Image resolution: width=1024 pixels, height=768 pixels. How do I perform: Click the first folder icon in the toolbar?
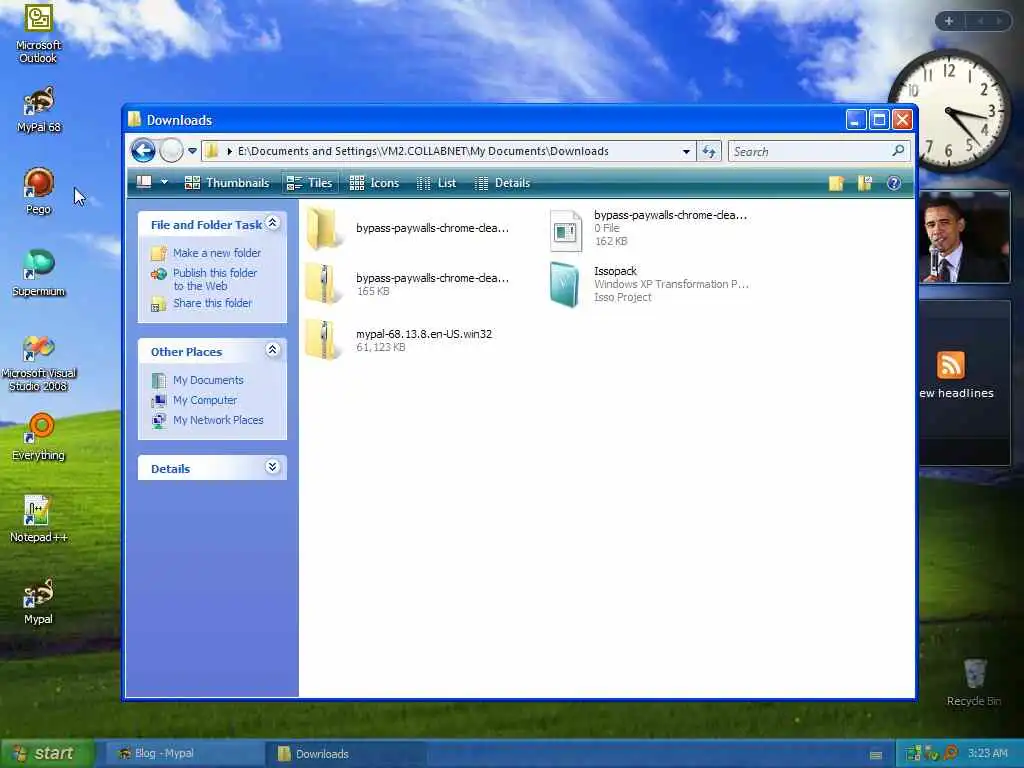836,183
